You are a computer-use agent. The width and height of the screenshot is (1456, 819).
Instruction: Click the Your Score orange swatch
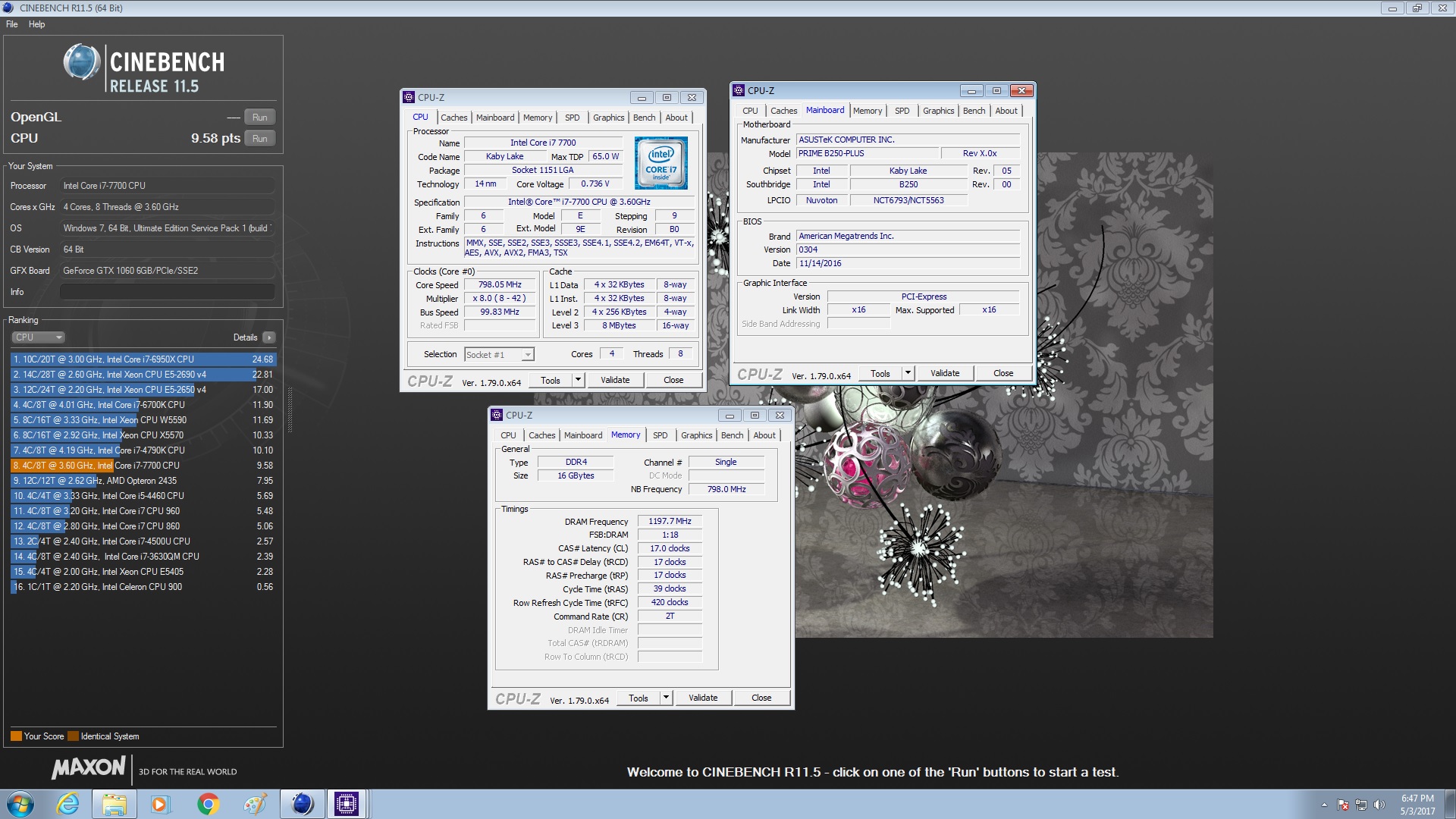[x=16, y=736]
